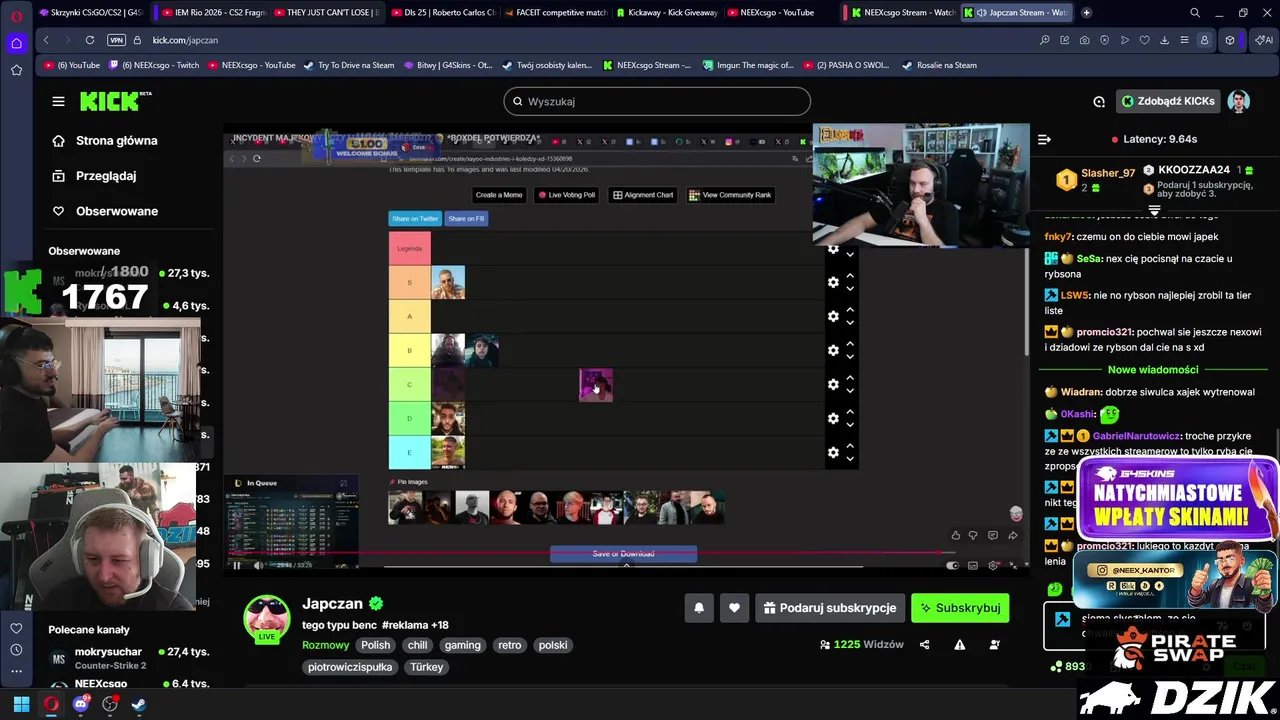This screenshot has height=720, width=1280.
Task: Open Steam from the taskbar
Action: click(x=139, y=704)
